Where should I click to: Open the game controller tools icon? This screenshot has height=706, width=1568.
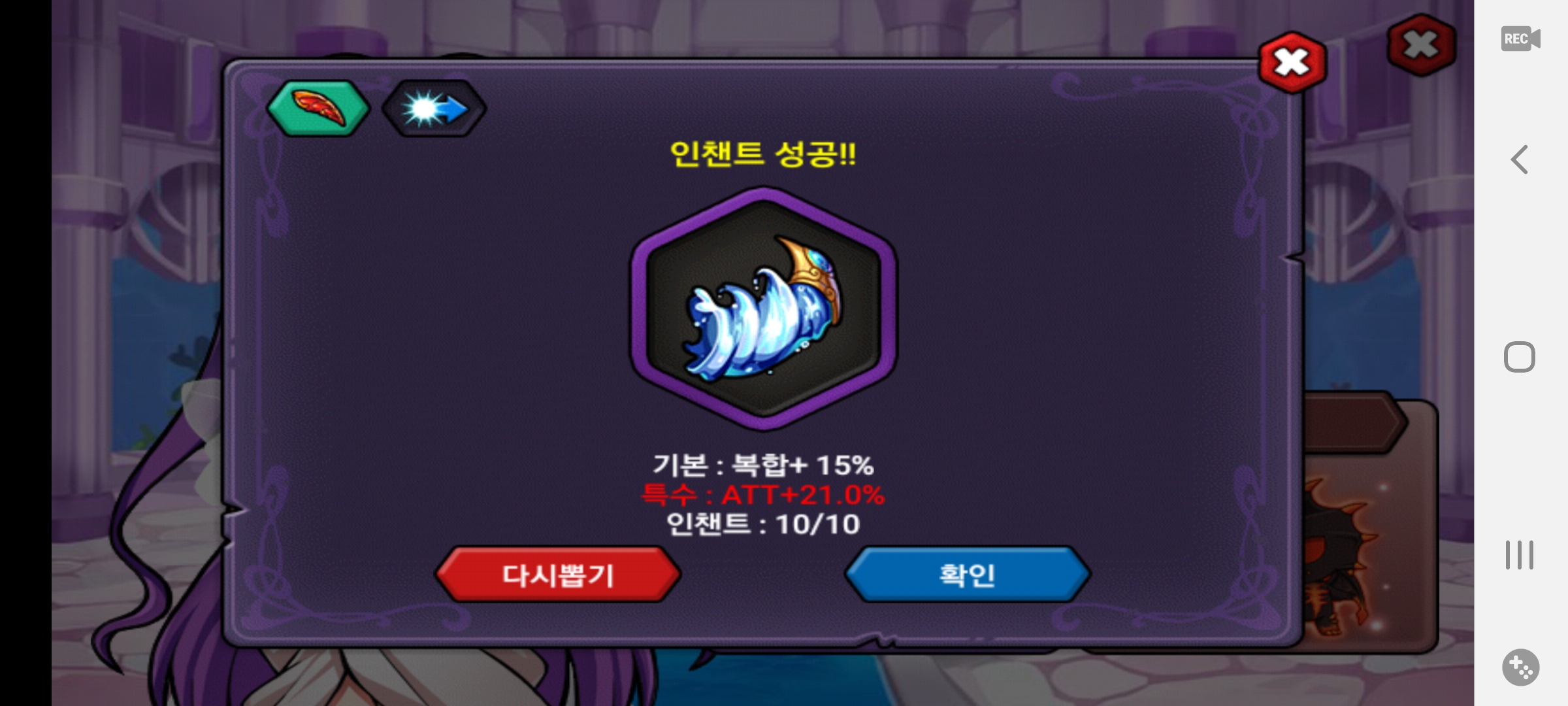click(1520, 667)
